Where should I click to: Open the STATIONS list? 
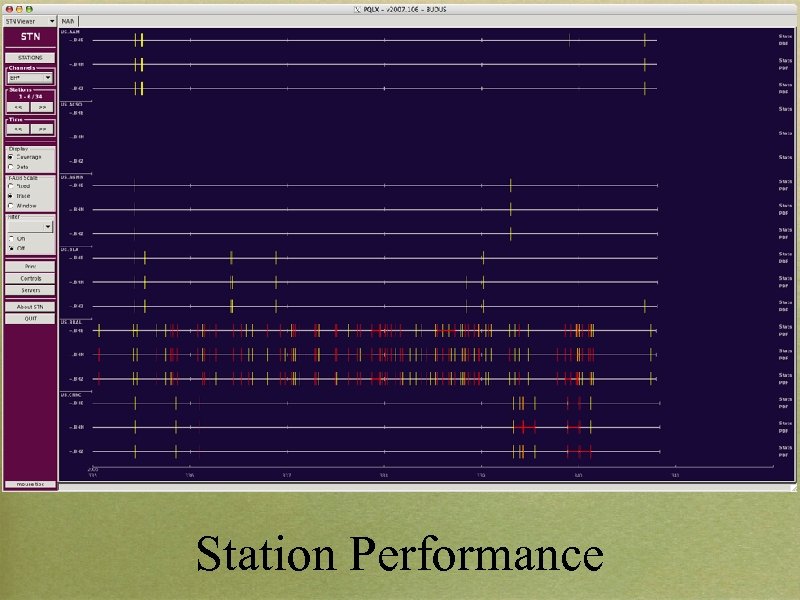31,57
